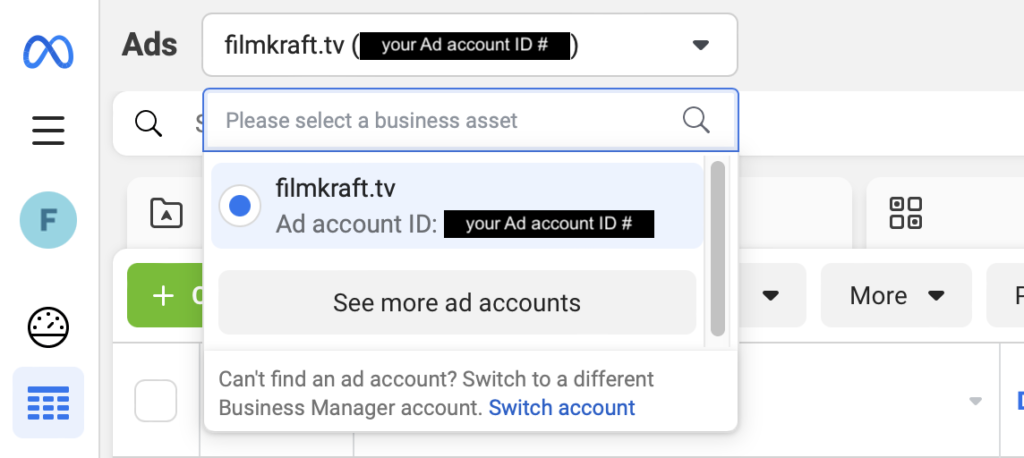Focus the 'Please select a business asset' field
The height and width of the screenshot is (458, 1024).
click(x=450, y=121)
